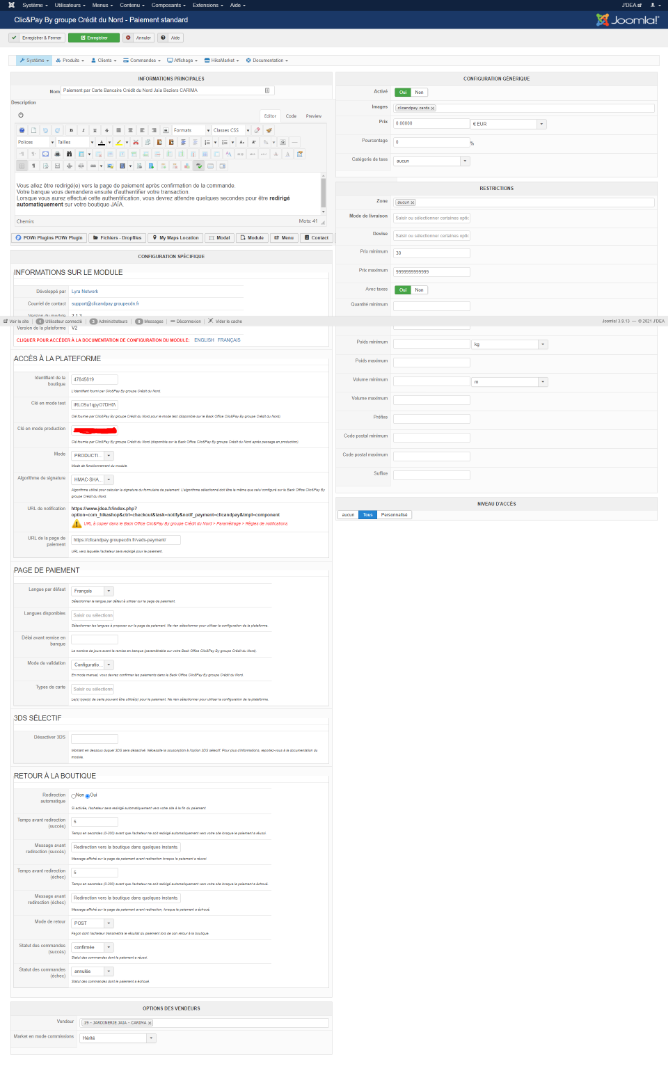This screenshot has height=1080, width=668.
Task: Open the support contact email link
Action: tap(105, 304)
